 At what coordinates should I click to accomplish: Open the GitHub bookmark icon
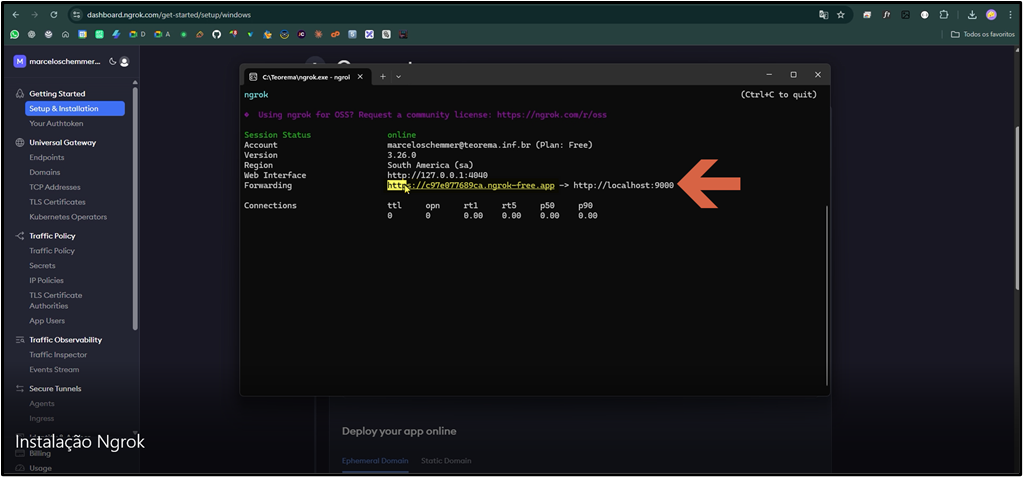coord(217,34)
